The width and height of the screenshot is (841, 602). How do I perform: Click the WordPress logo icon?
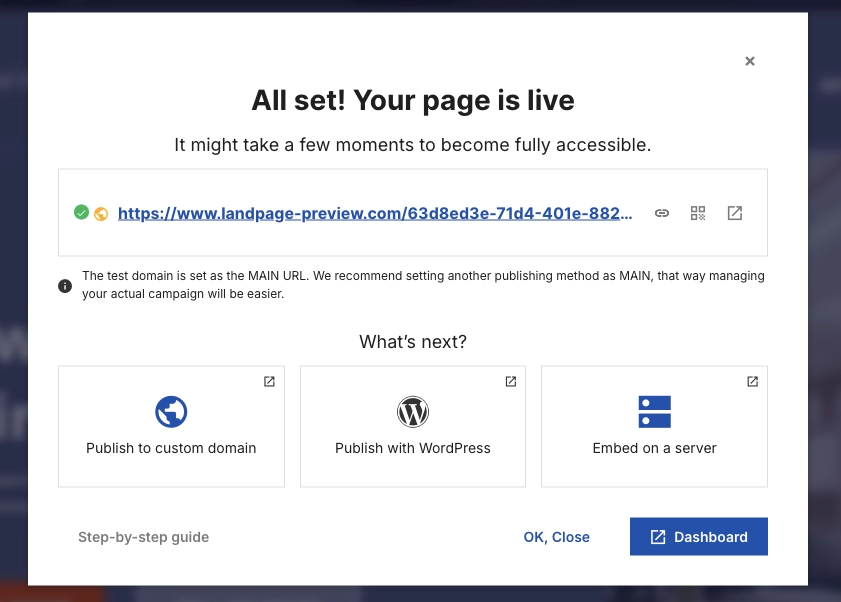(412, 411)
